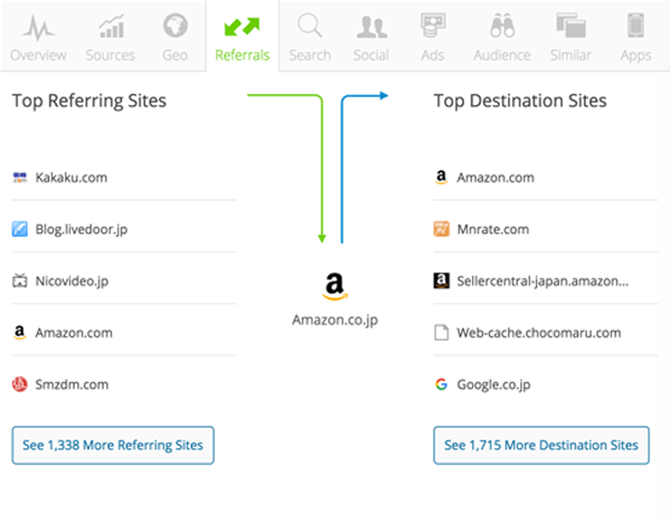670x523 pixels.
Task: Open the Blog.livedoor.jp referring site
Action: pyautogui.click(x=81, y=229)
